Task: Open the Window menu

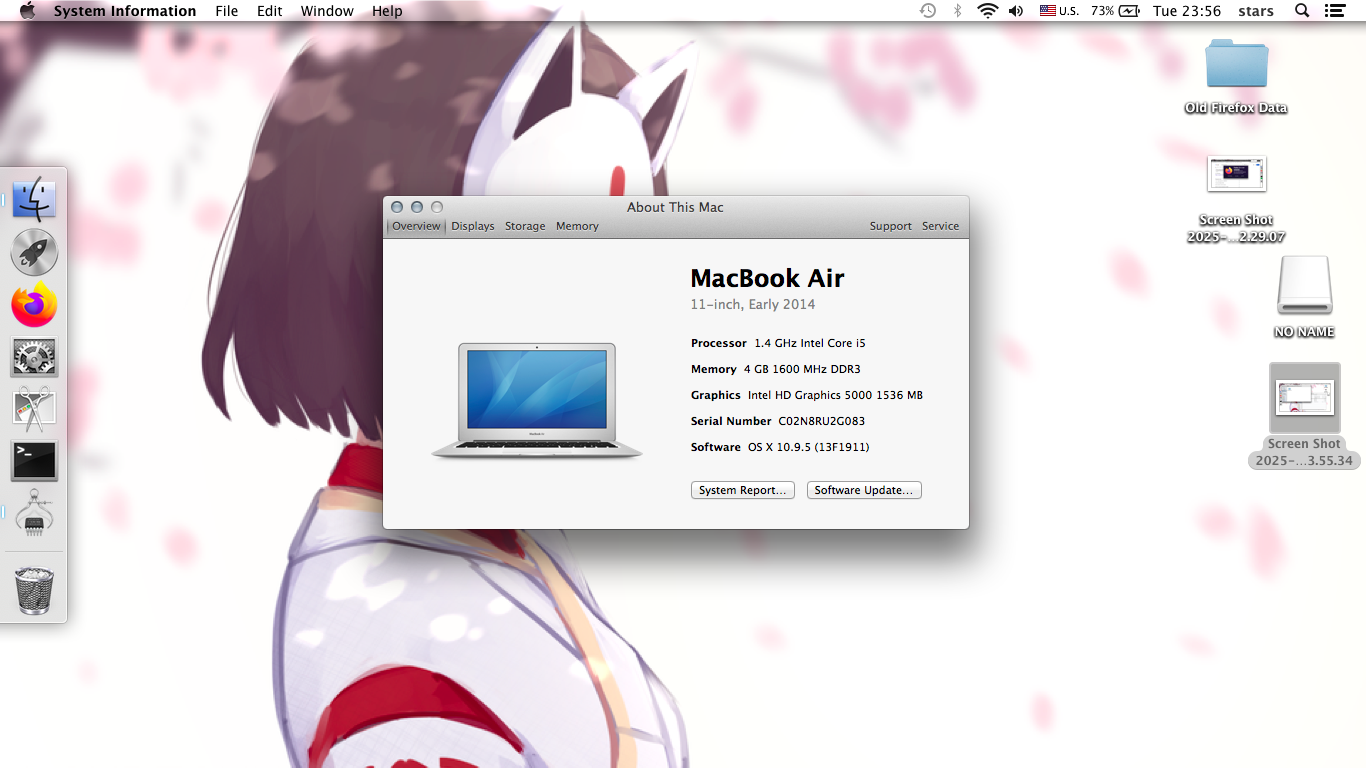Action: [x=327, y=11]
